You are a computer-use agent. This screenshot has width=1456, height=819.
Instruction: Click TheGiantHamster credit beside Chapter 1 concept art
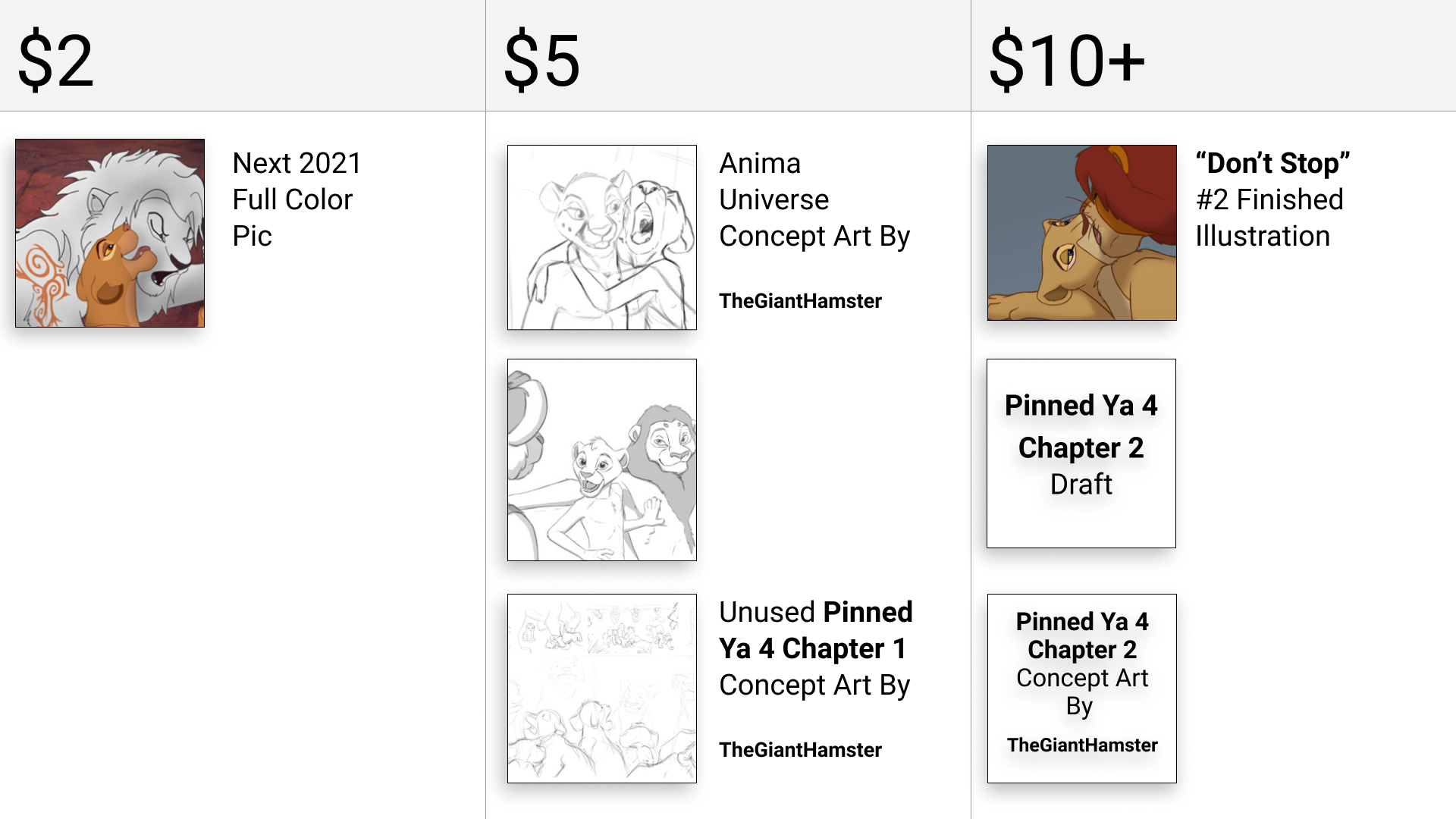(800, 750)
